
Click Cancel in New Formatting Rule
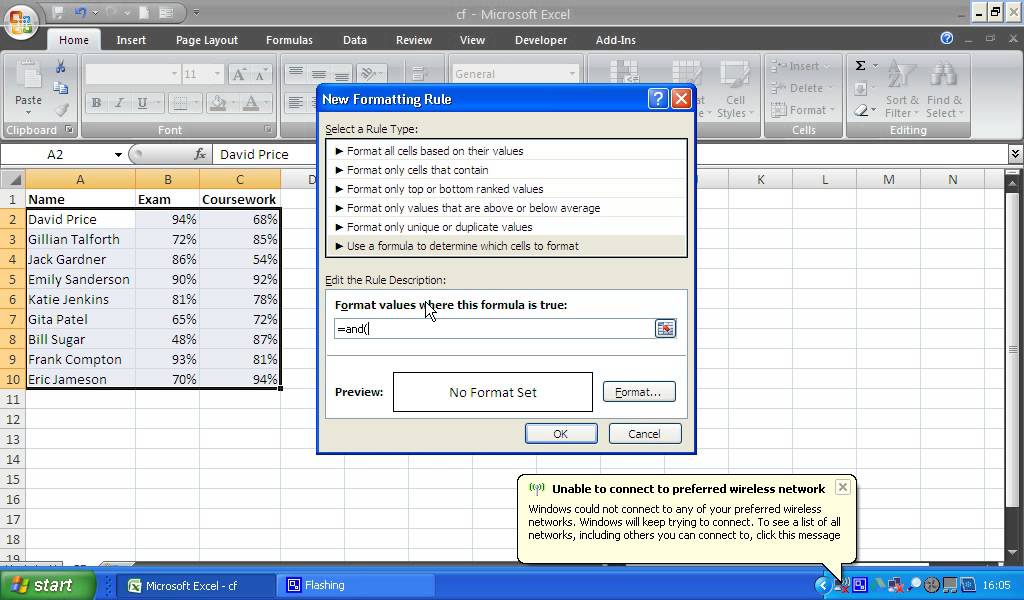coord(645,434)
